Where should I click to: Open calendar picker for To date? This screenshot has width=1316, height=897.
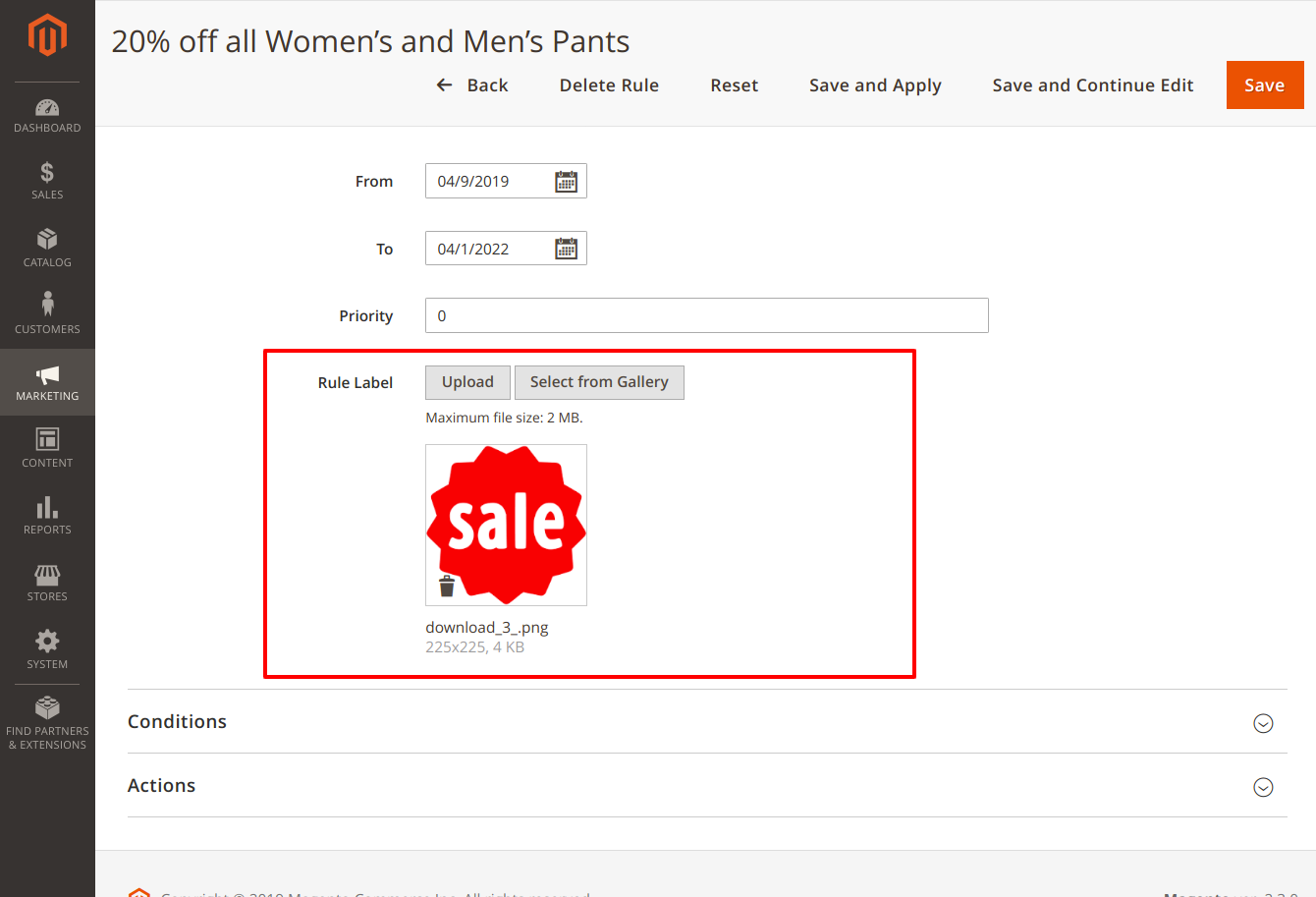point(567,250)
